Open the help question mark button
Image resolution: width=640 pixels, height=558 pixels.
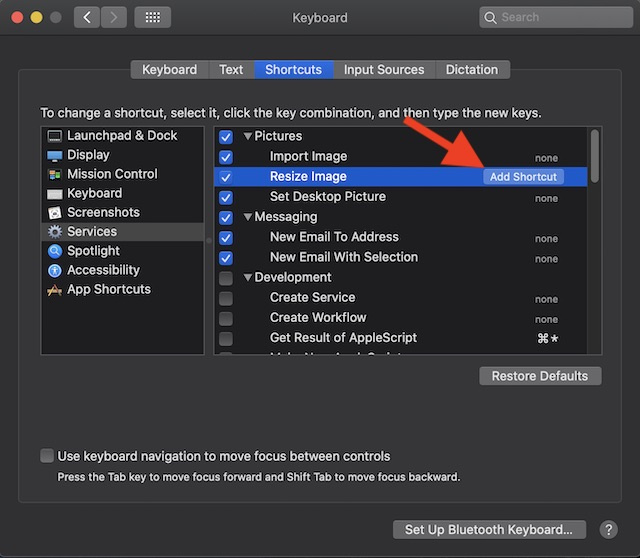(608, 530)
